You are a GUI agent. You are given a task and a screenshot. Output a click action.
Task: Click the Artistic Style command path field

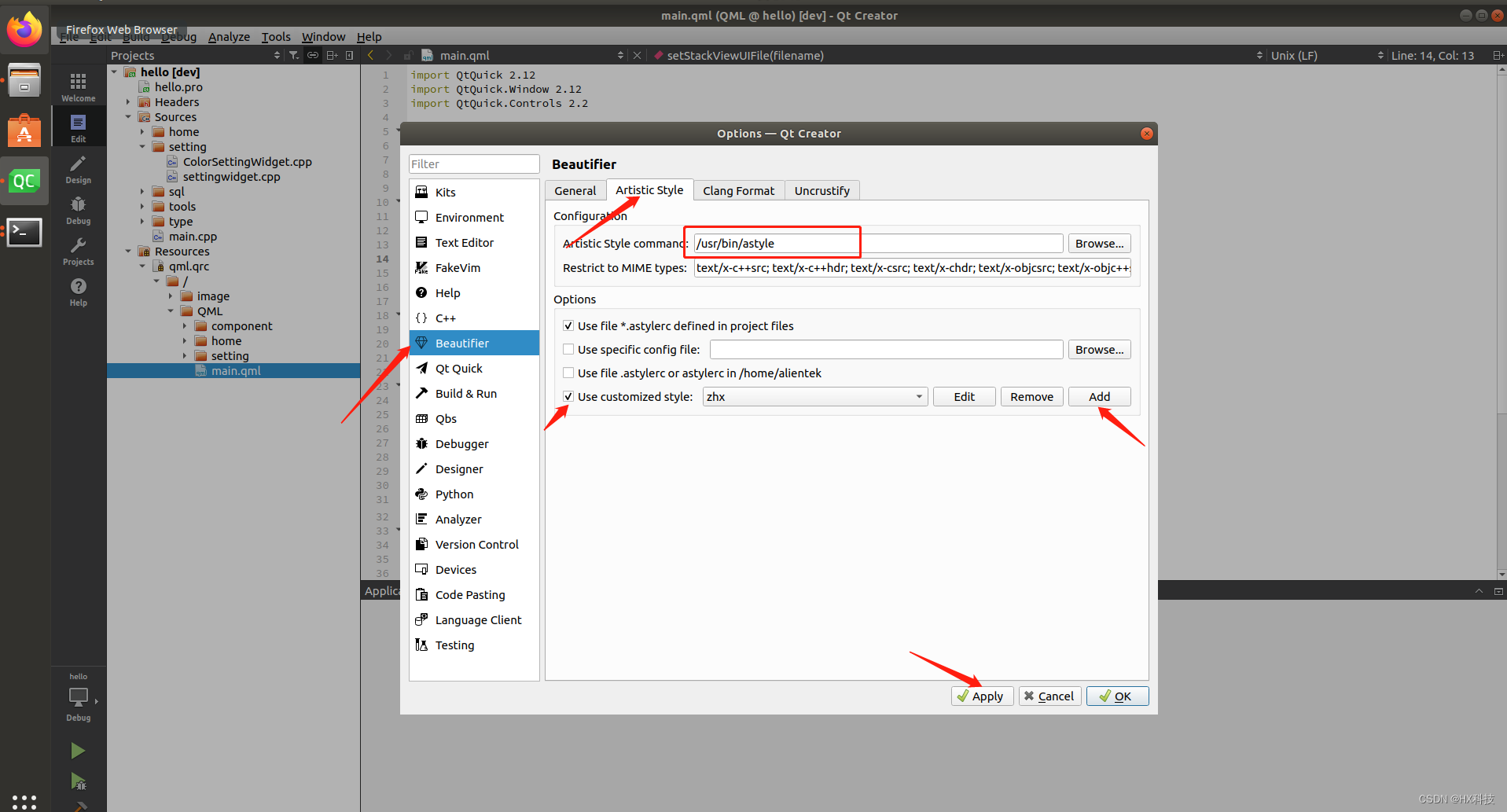point(878,243)
